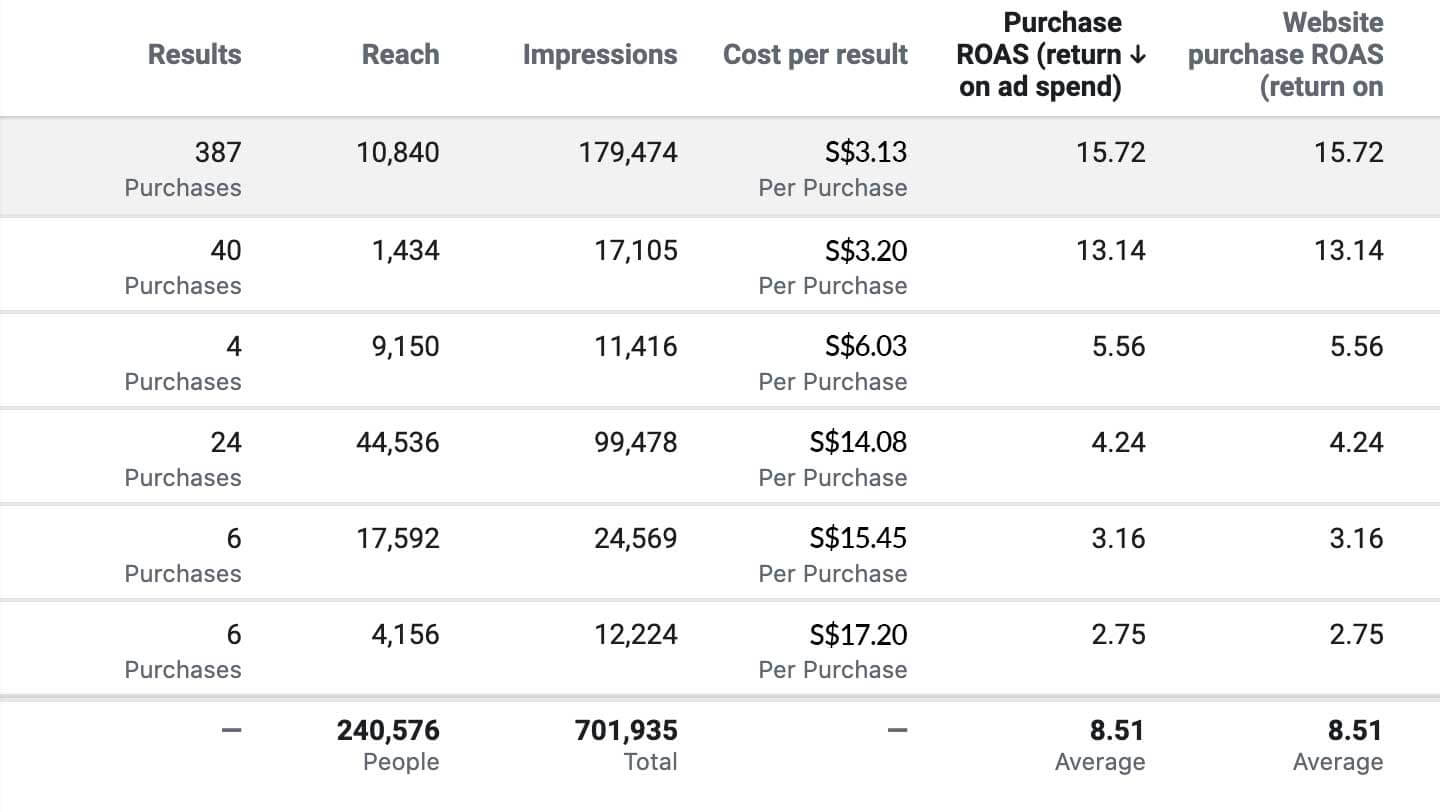Click the Cost per result column header

point(815,55)
